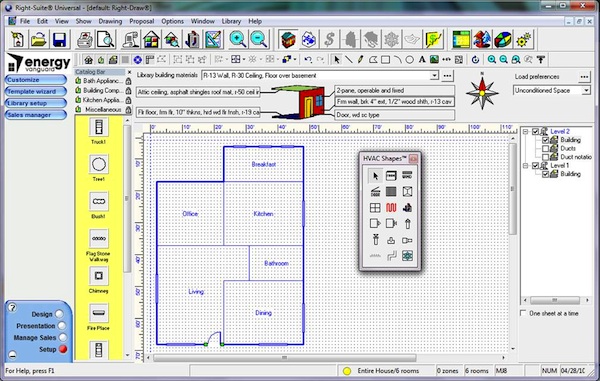
Task: Open Library building materials dropdown
Action: click(x=434, y=75)
